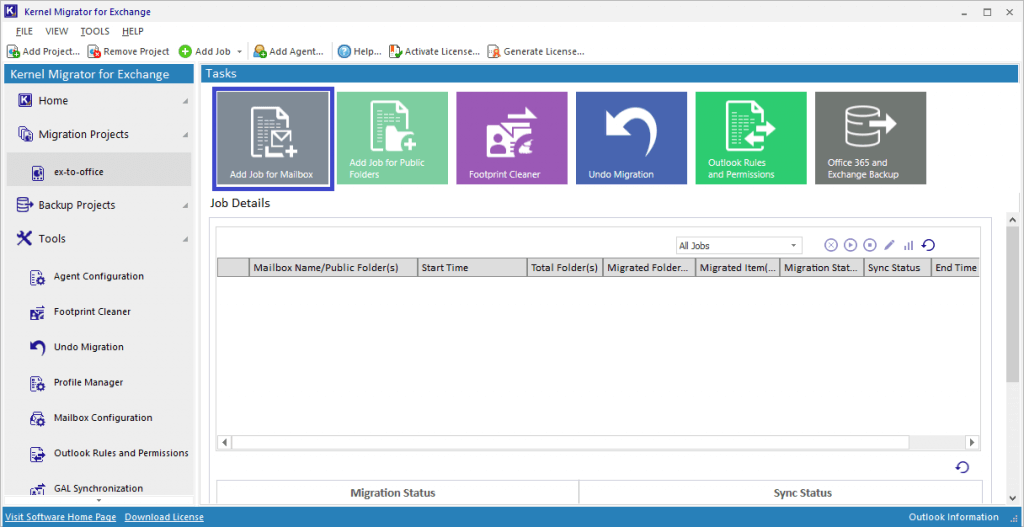Click the edit job pencil icon
Viewport: 1024px width, 527px height.
click(x=889, y=245)
